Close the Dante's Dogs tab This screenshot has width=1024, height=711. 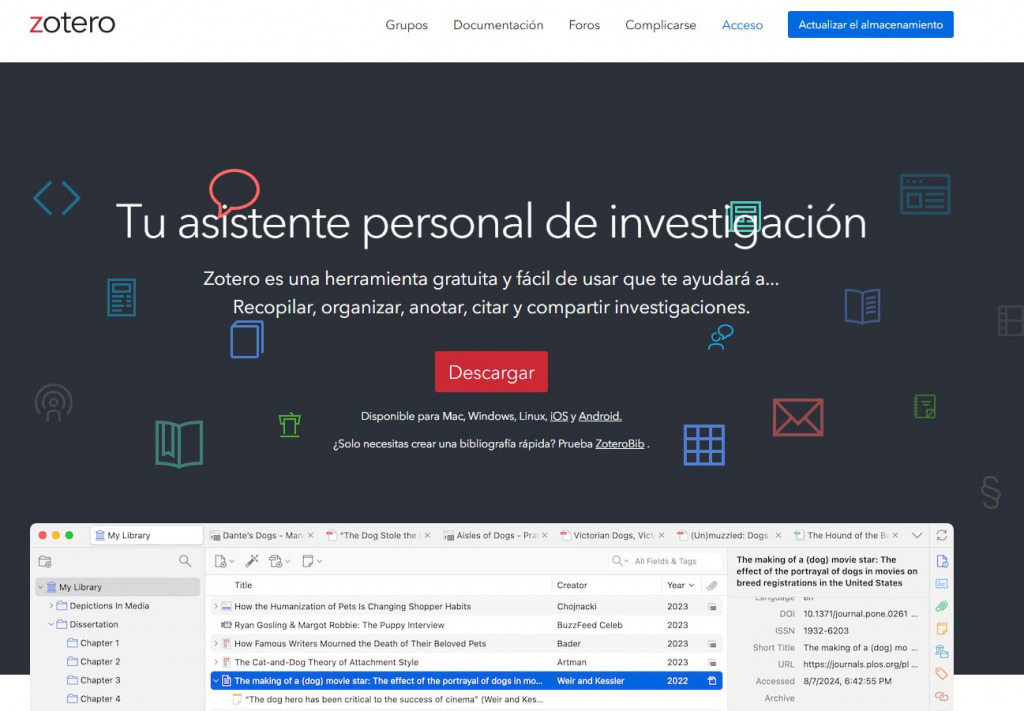[311, 535]
